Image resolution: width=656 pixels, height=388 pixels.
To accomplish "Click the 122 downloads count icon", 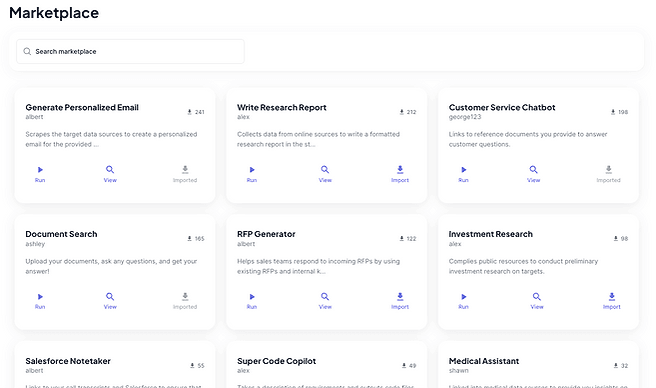I will [401, 239].
